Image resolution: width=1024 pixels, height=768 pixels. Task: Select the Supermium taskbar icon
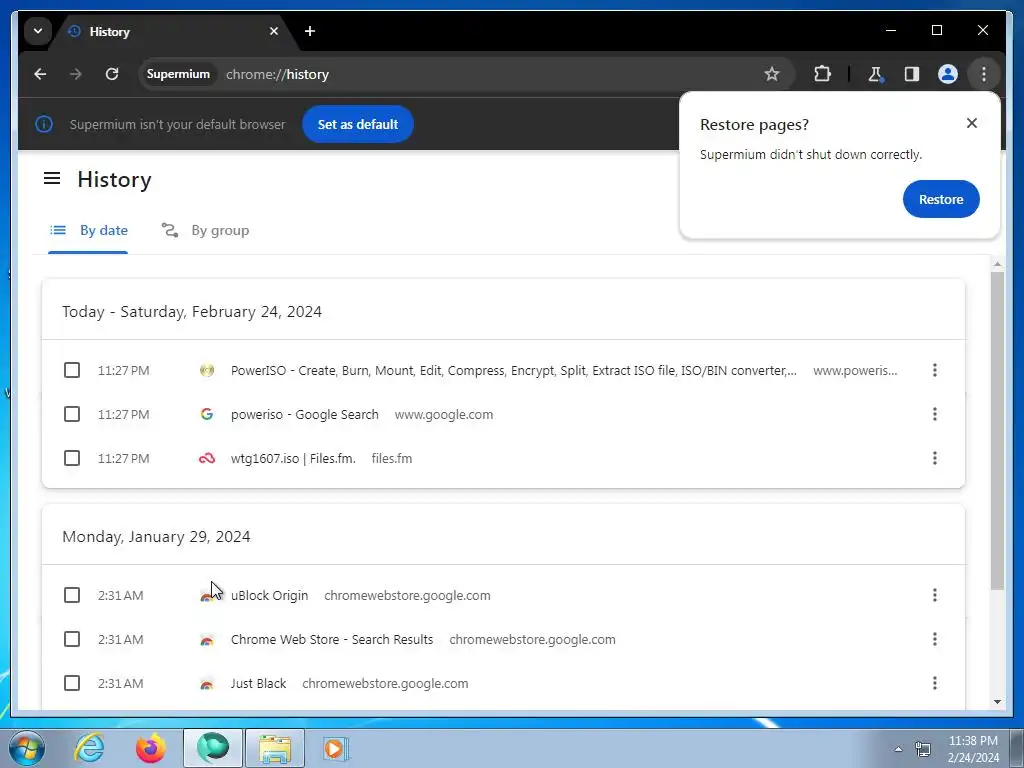coord(213,748)
